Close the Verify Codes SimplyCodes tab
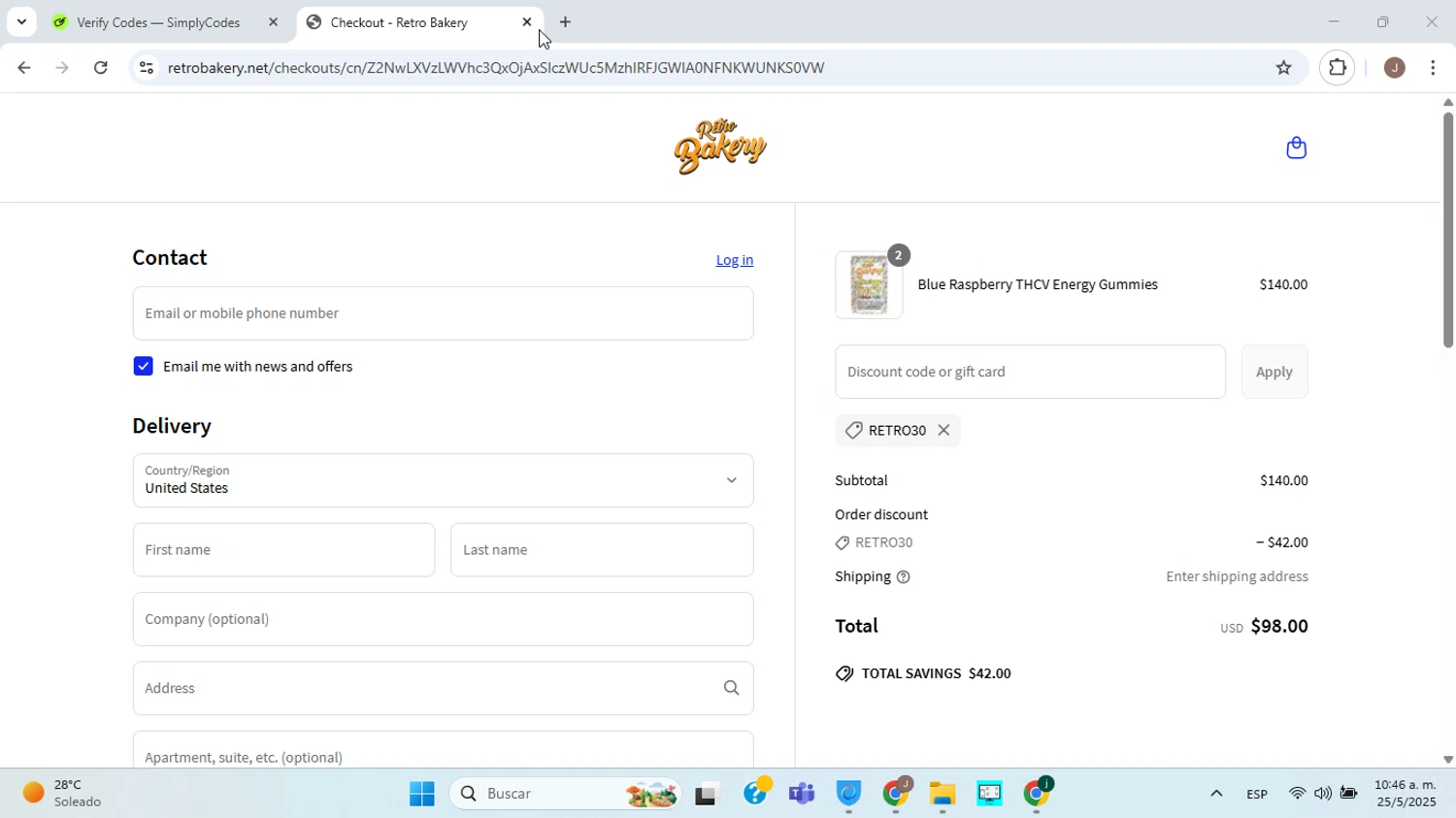Screen dimensions: 1456x818 [273, 21]
